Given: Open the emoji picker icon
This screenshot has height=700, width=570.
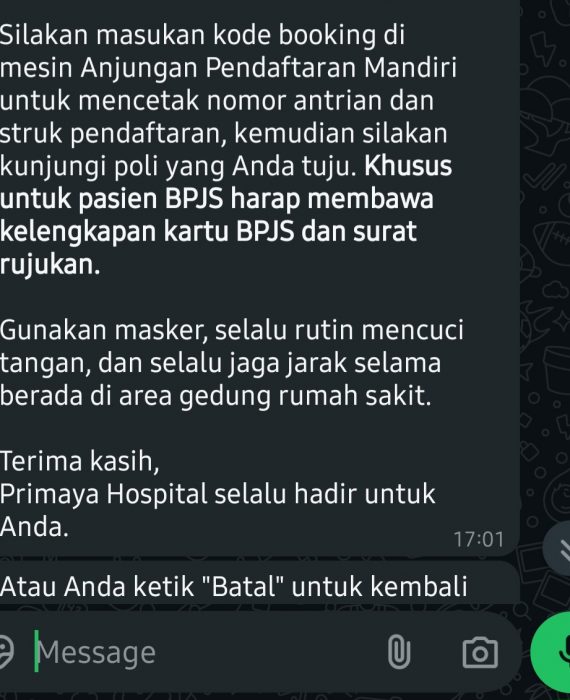Looking at the screenshot, I should point(5,652).
